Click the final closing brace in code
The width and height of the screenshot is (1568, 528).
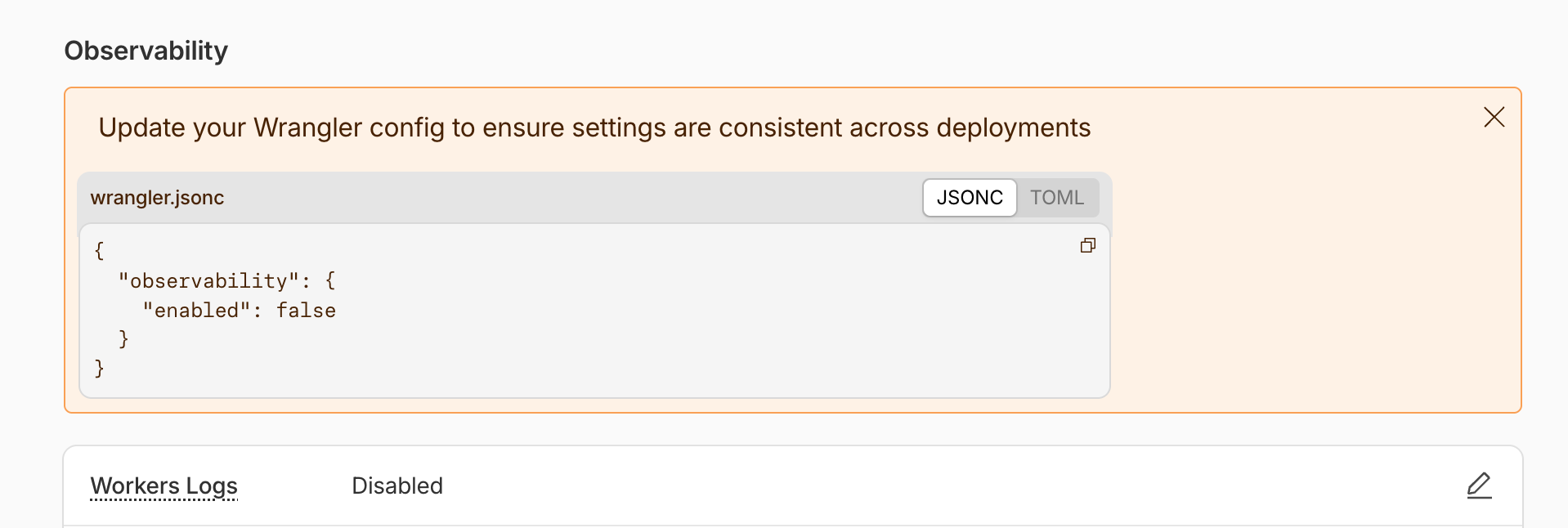pyautogui.click(x=99, y=369)
